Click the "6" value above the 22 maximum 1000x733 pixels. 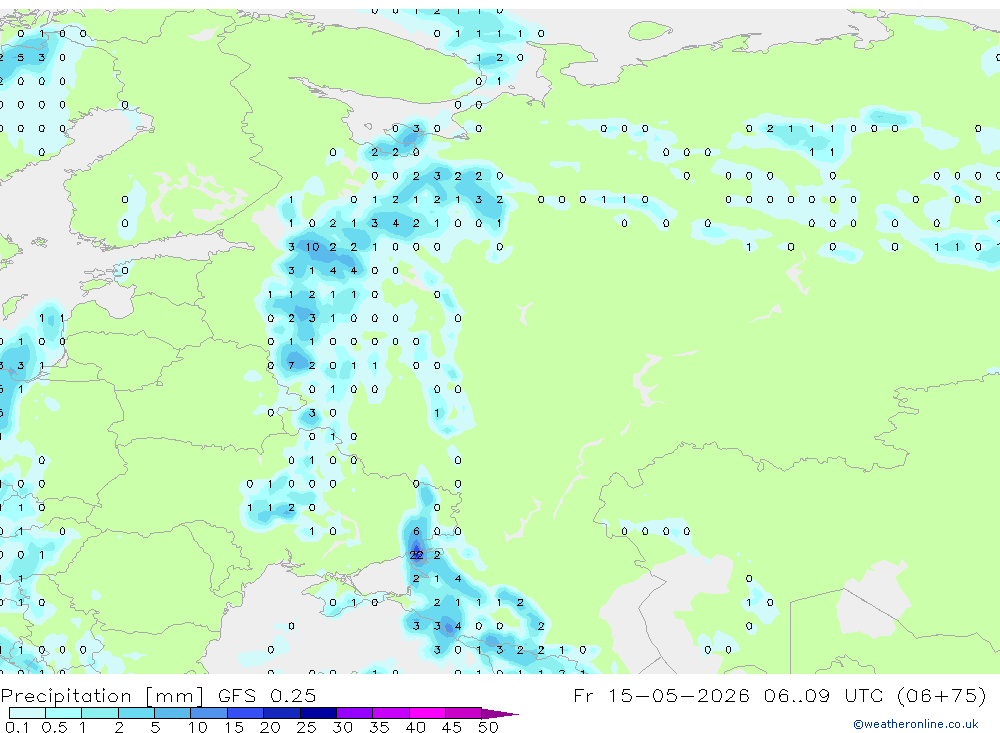tap(416, 531)
